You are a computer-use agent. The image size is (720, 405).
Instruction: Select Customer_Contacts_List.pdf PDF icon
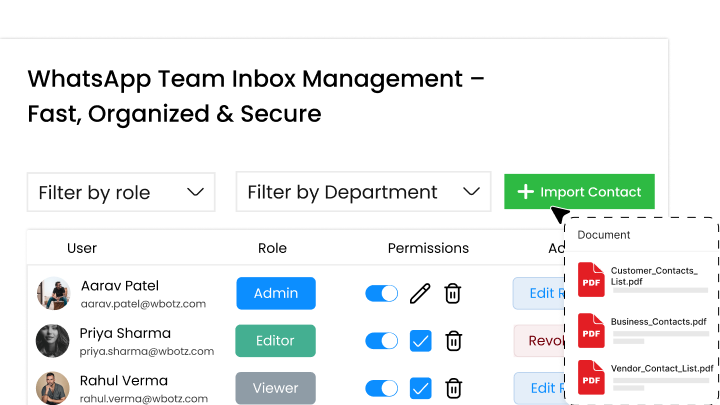pos(591,280)
